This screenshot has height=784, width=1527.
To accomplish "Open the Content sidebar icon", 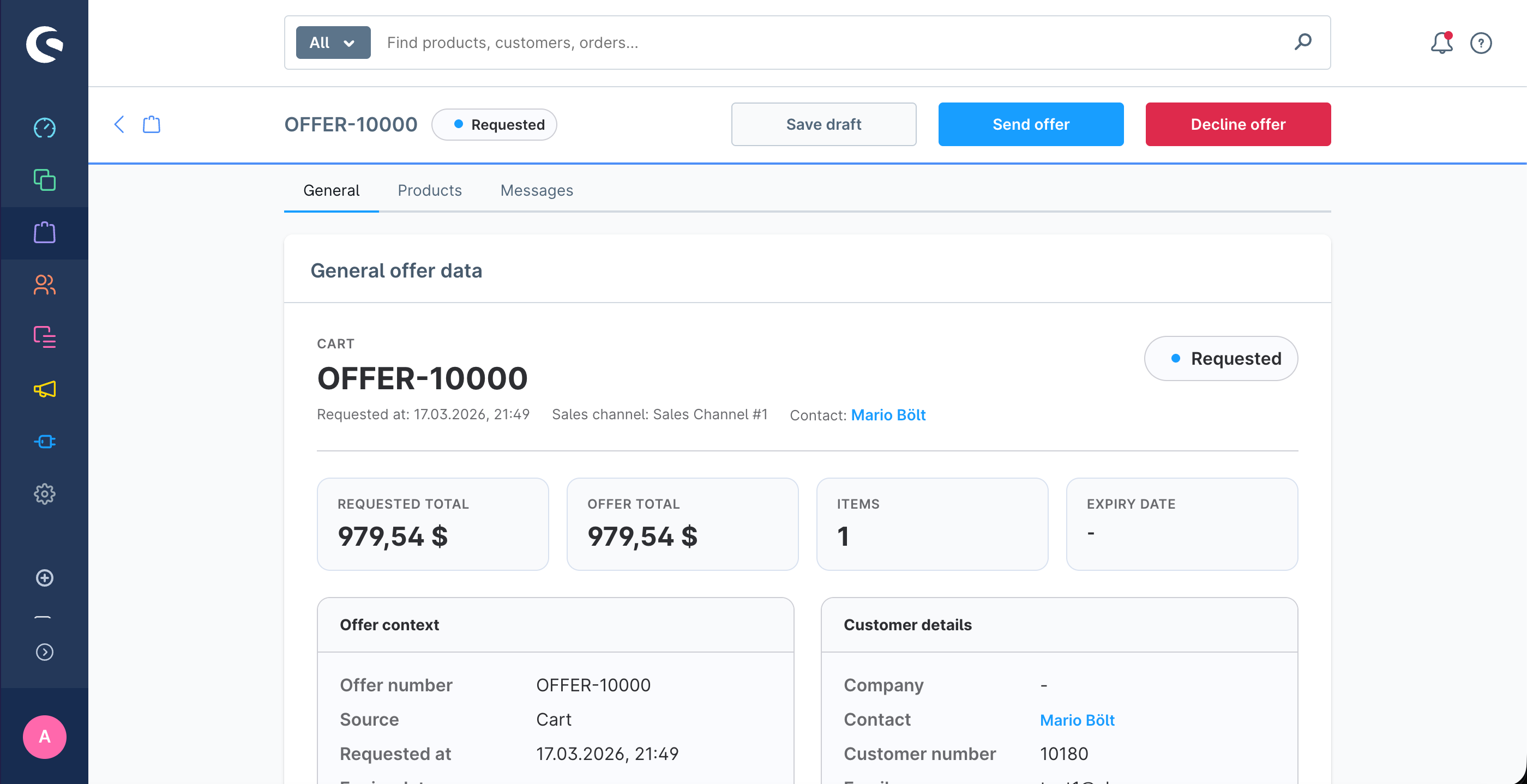I will pyautogui.click(x=45, y=337).
